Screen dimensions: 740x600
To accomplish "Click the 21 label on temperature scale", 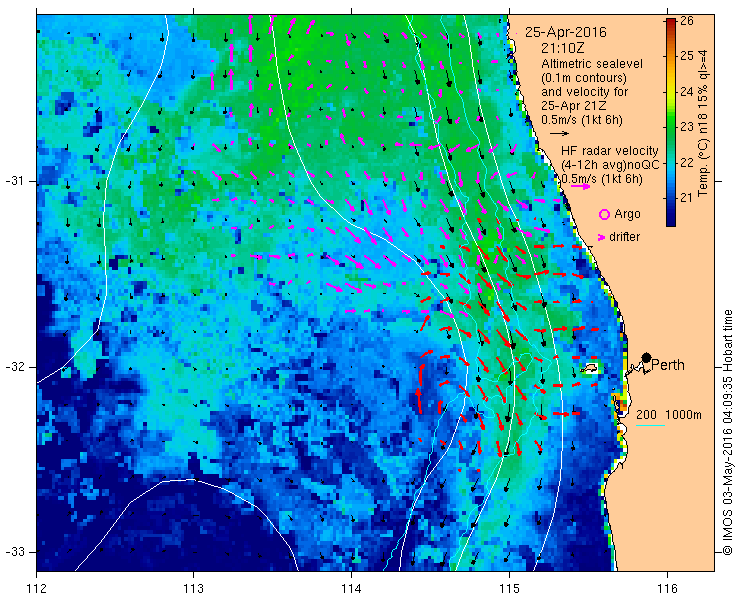I will (x=687, y=197).
